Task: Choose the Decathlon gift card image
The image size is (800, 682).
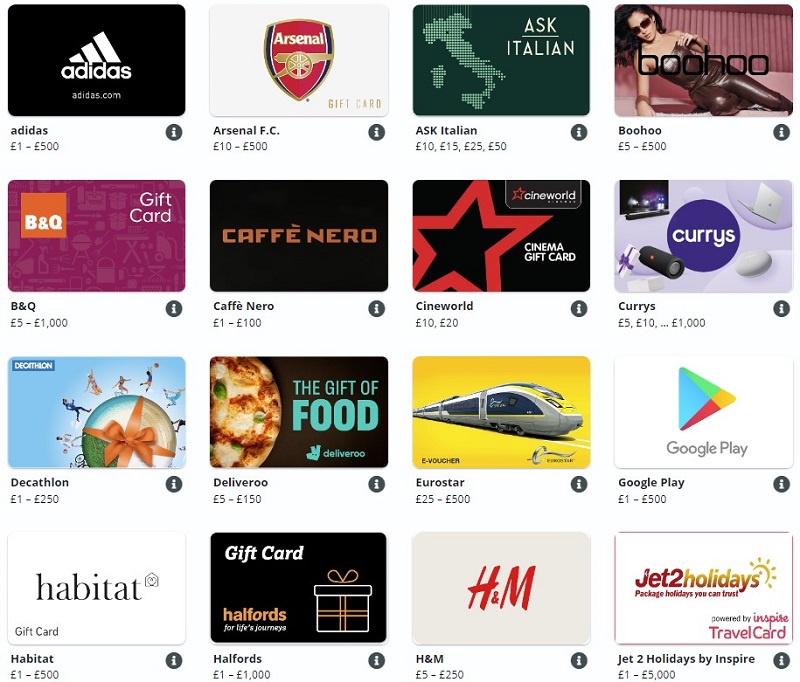Action: click(x=96, y=412)
